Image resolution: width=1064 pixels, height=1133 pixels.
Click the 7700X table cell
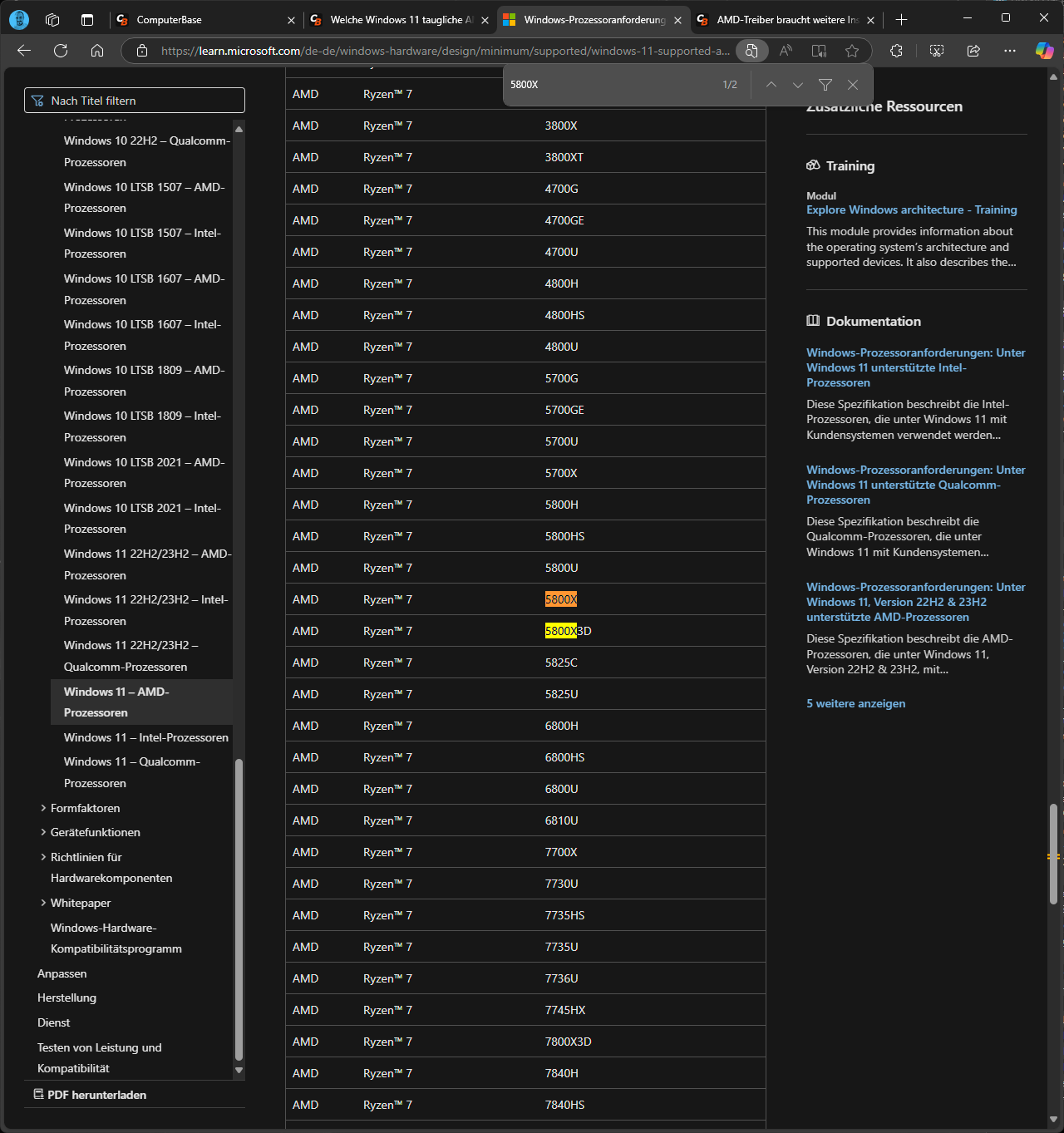[561, 852]
